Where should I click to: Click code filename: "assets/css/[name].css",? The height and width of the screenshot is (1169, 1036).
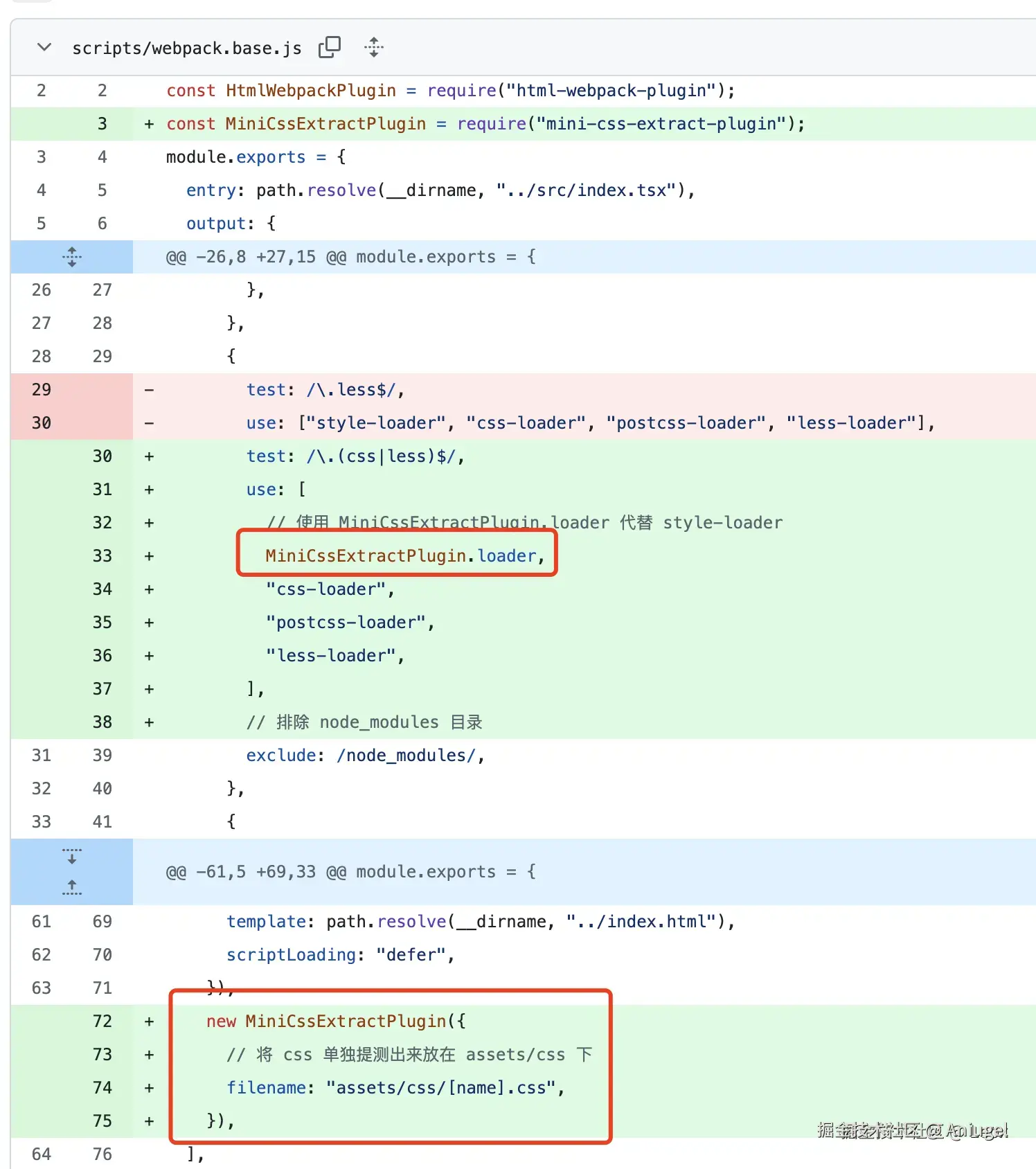395,1088
